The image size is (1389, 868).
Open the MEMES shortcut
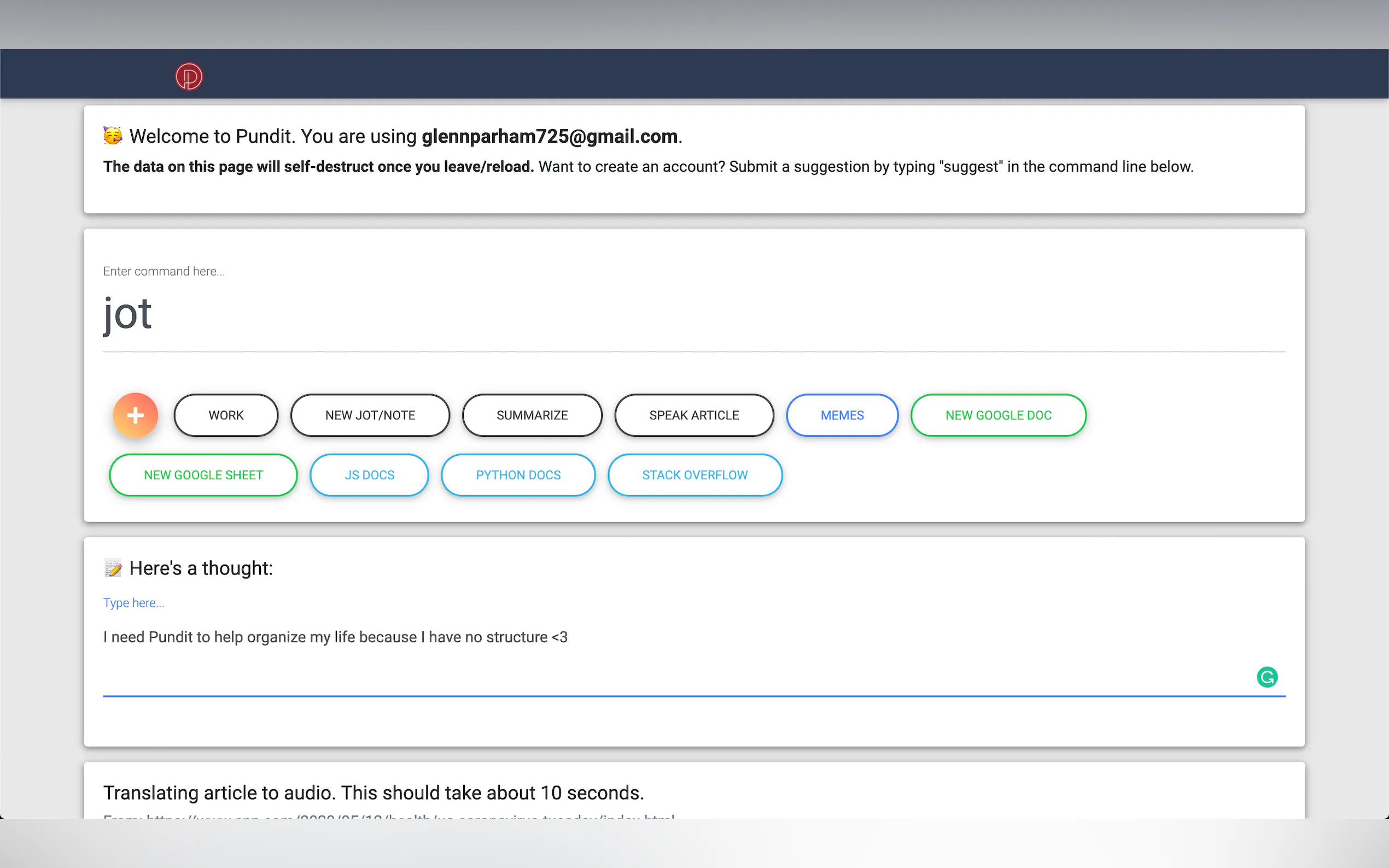coord(842,415)
